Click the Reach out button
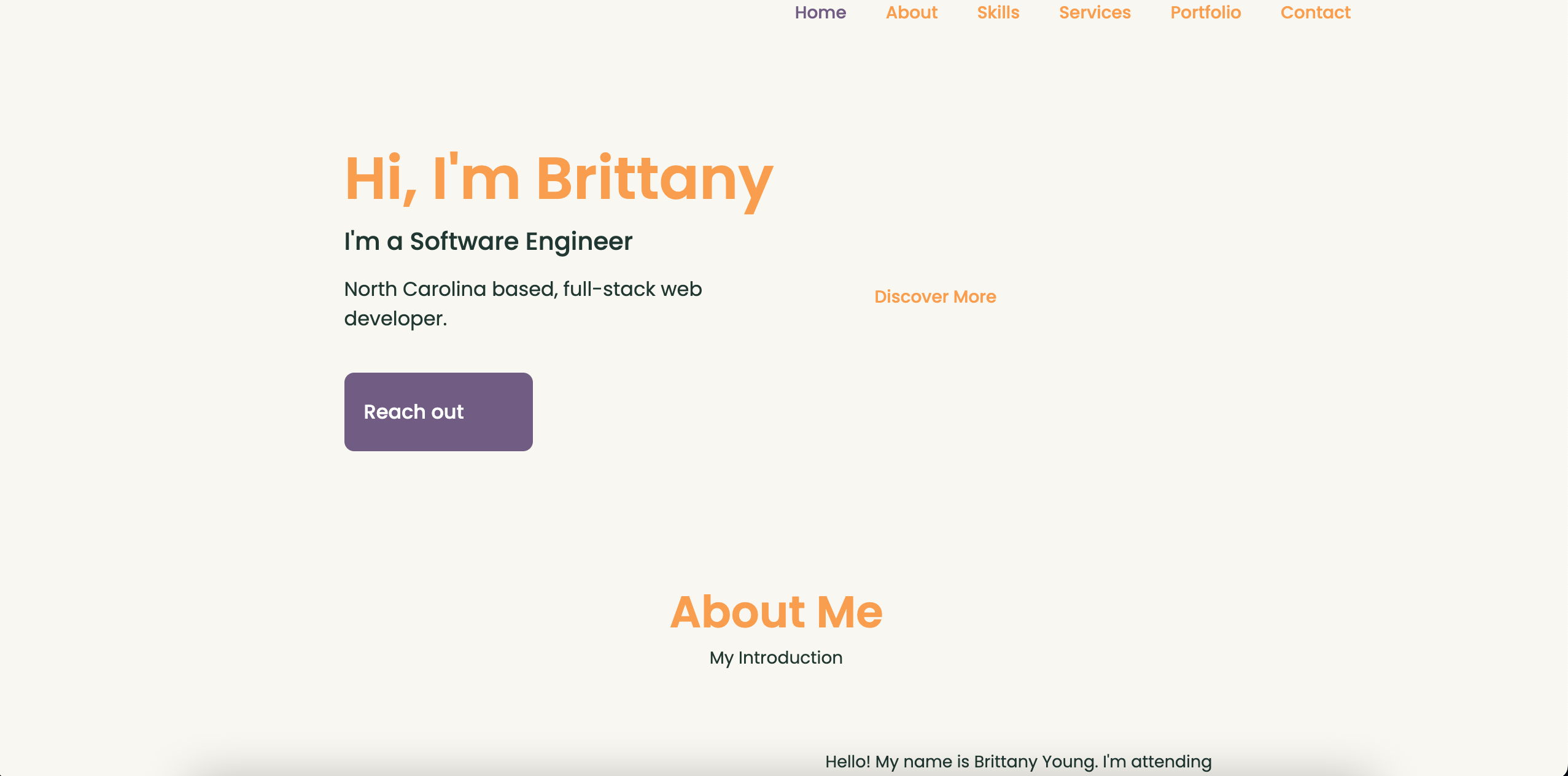This screenshot has width=1568, height=776. coord(438,412)
